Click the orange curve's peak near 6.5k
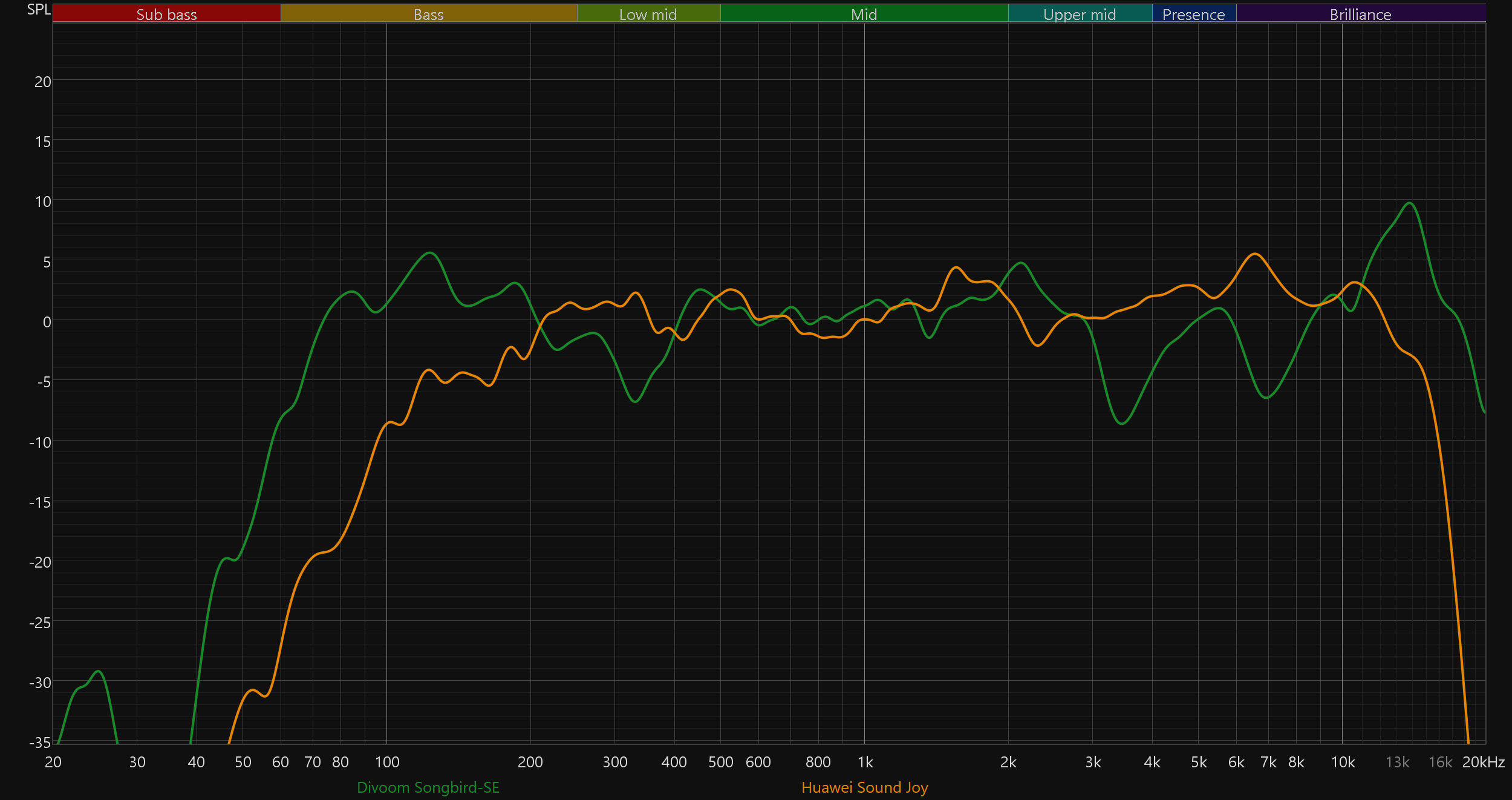 tap(1256, 254)
